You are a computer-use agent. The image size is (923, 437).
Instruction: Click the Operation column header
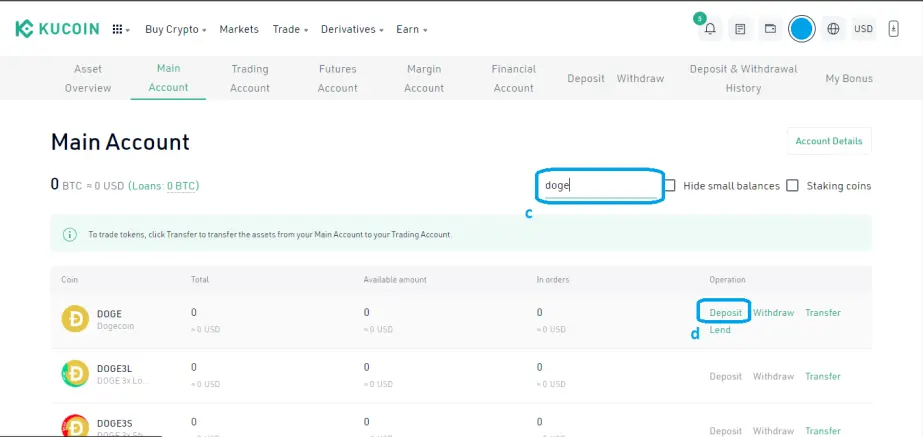click(x=727, y=280)
